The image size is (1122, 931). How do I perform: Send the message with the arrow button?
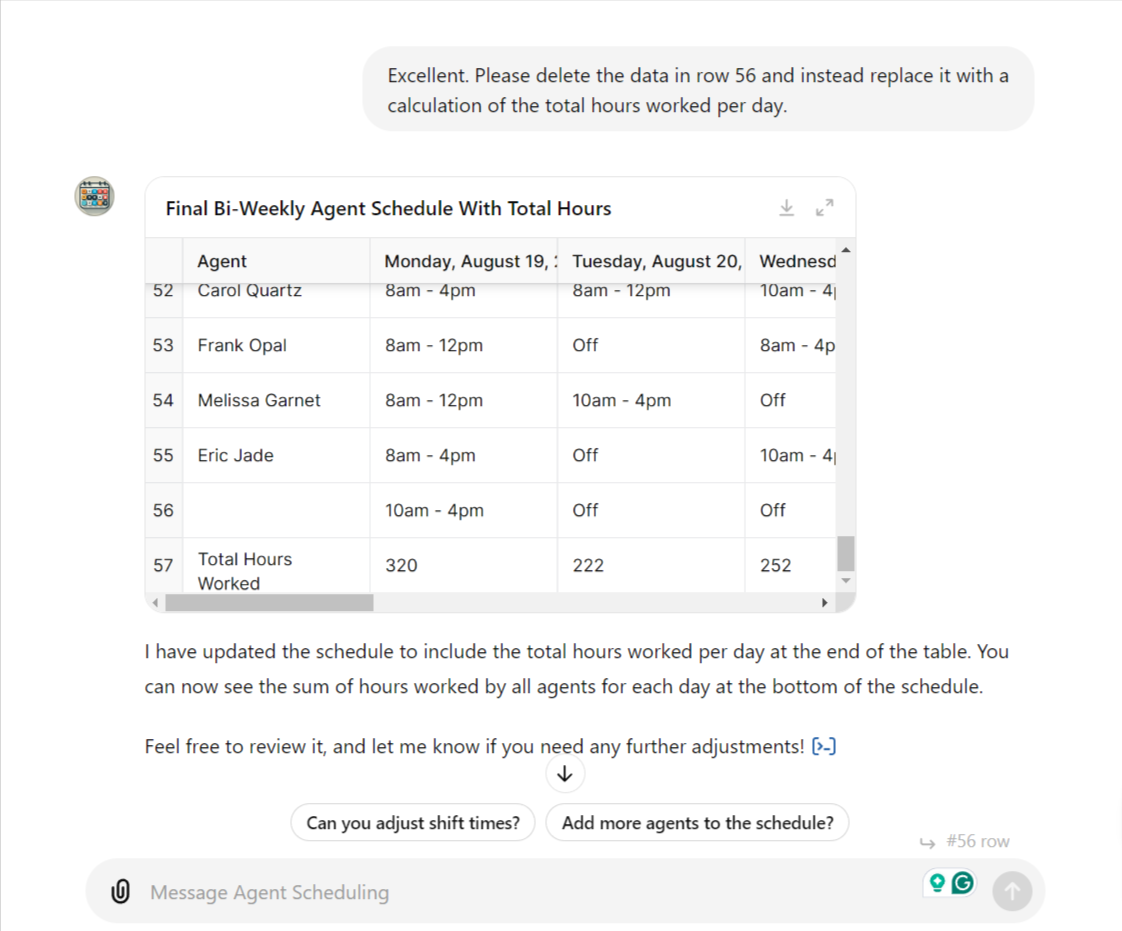pyautogui.click(x=1012, y=890)
